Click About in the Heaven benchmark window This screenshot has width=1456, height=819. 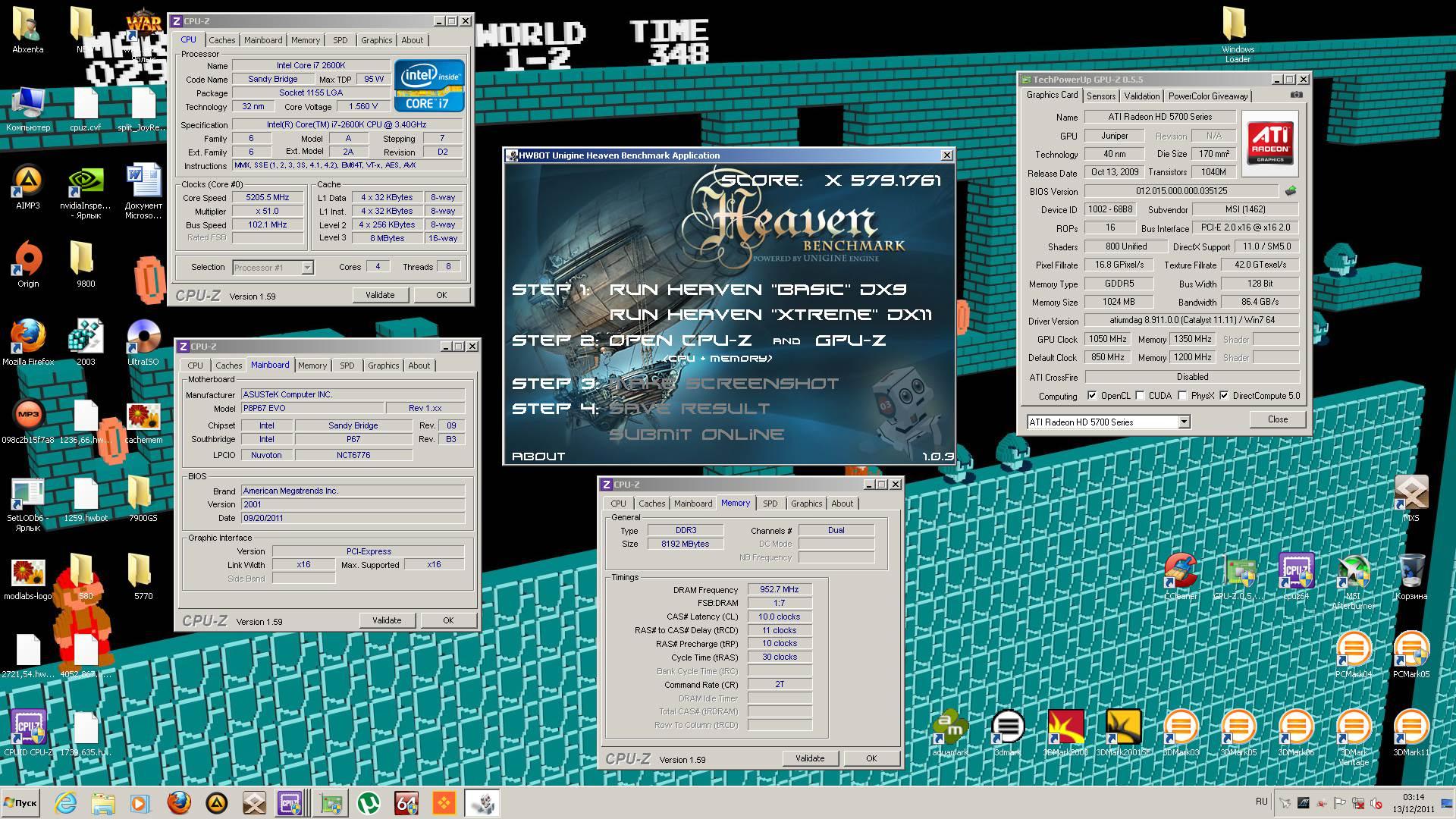click(538, 457)
